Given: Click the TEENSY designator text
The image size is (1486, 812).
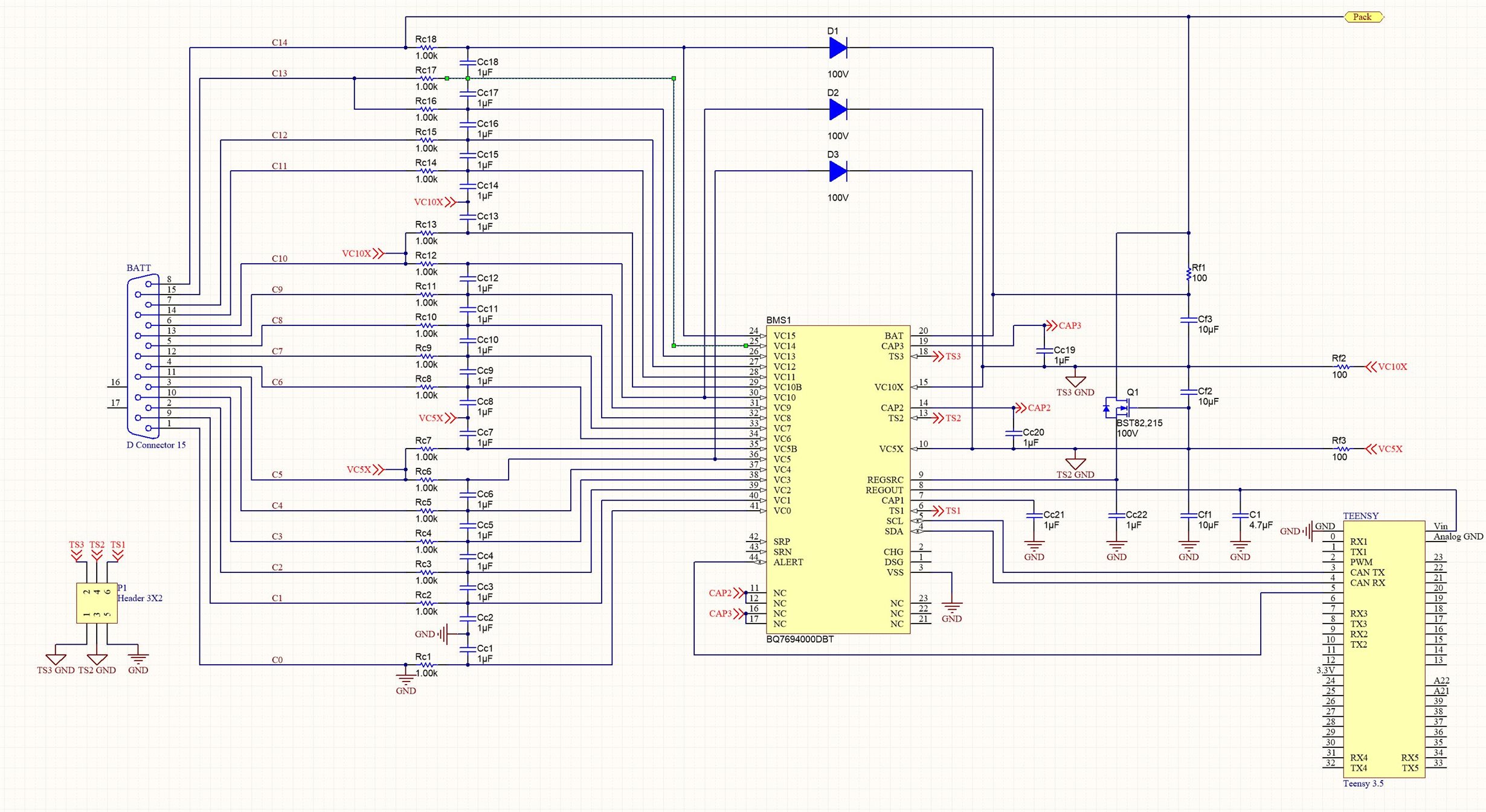Looking at the screenshot, I should [1360, 516].
